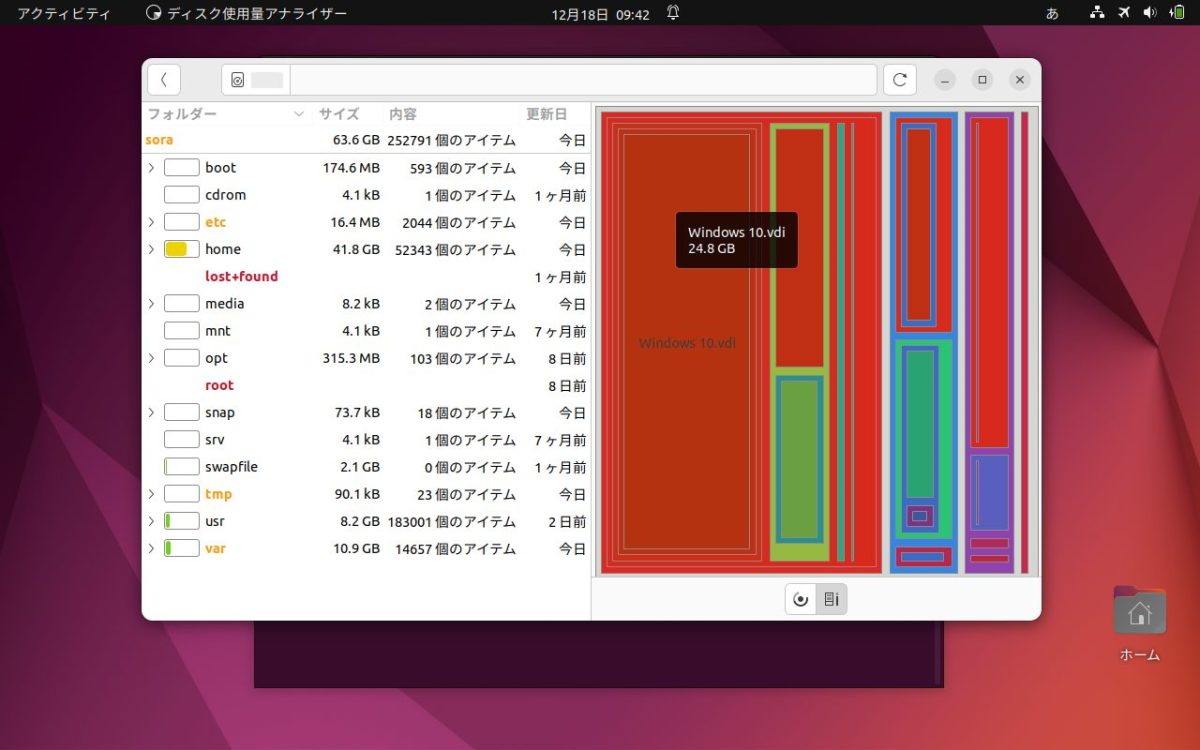Image resolution: width=1200 pixels, height=750 pixels.
Task: Open ディスク使用量アナライザー app menu
Action: 247,14
